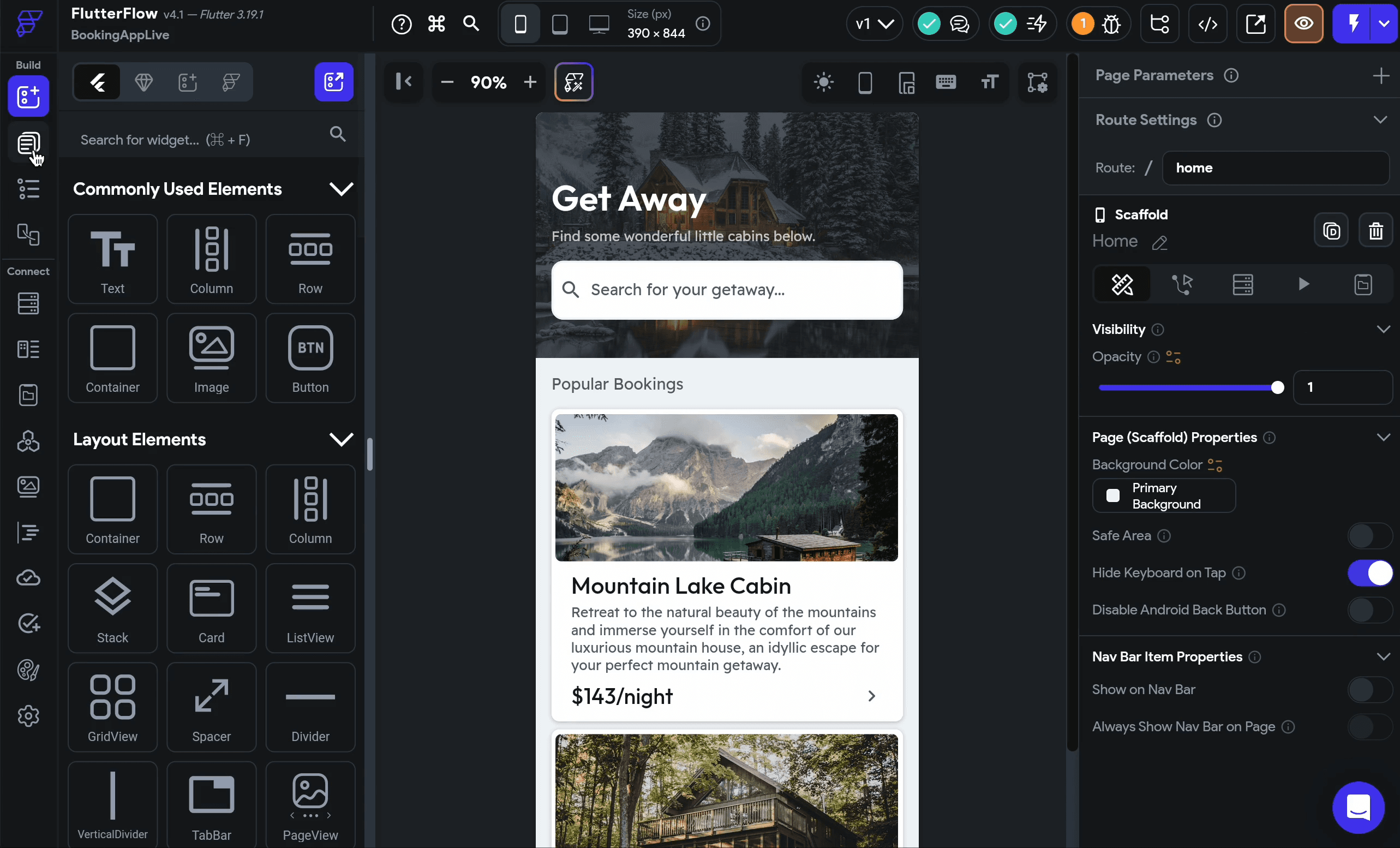1400x848 pixels.
Task: Select the Widget Palette icon in the sidebar
Action: (28, 97)
